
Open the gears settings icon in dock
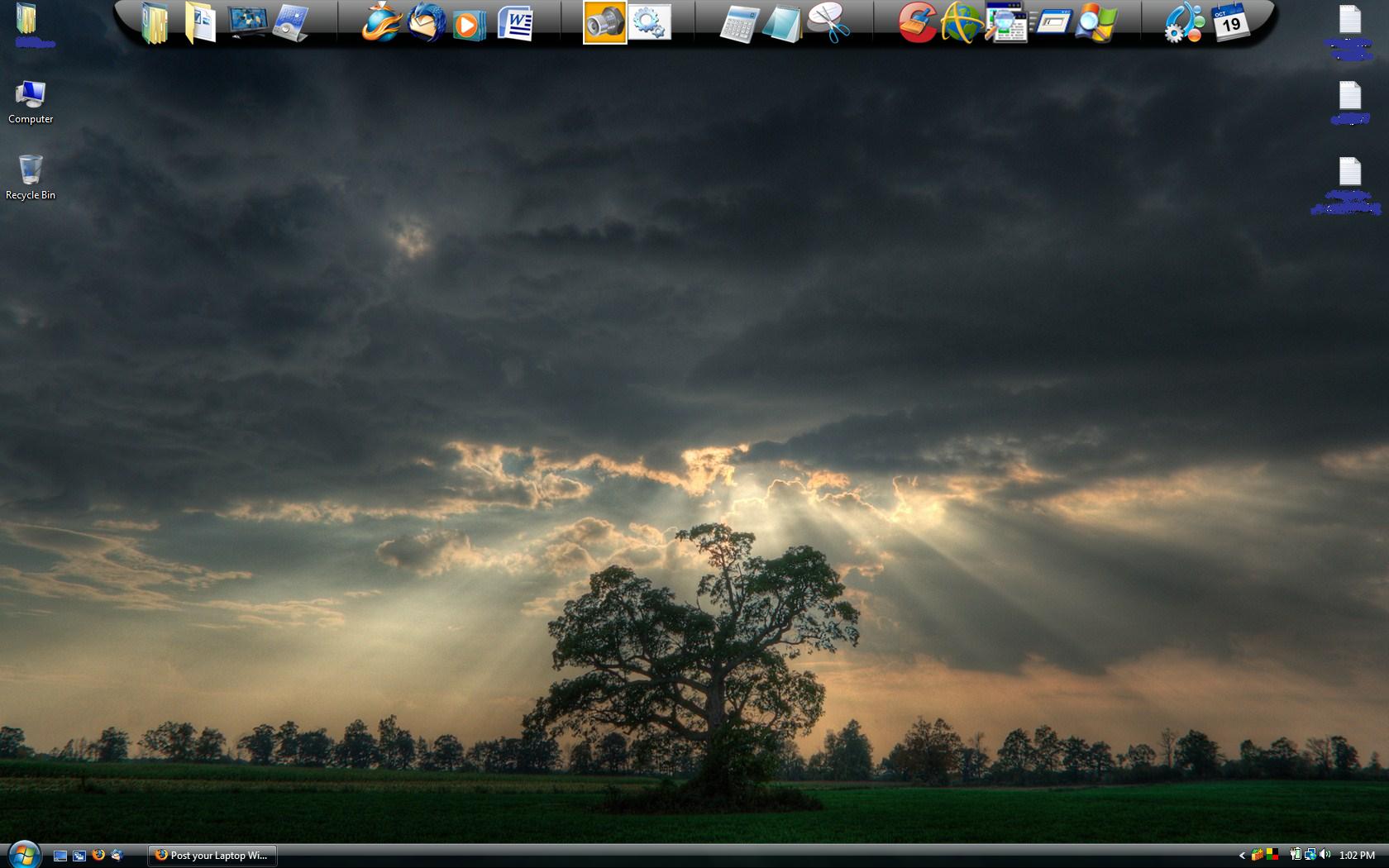[x=650, y=22]
